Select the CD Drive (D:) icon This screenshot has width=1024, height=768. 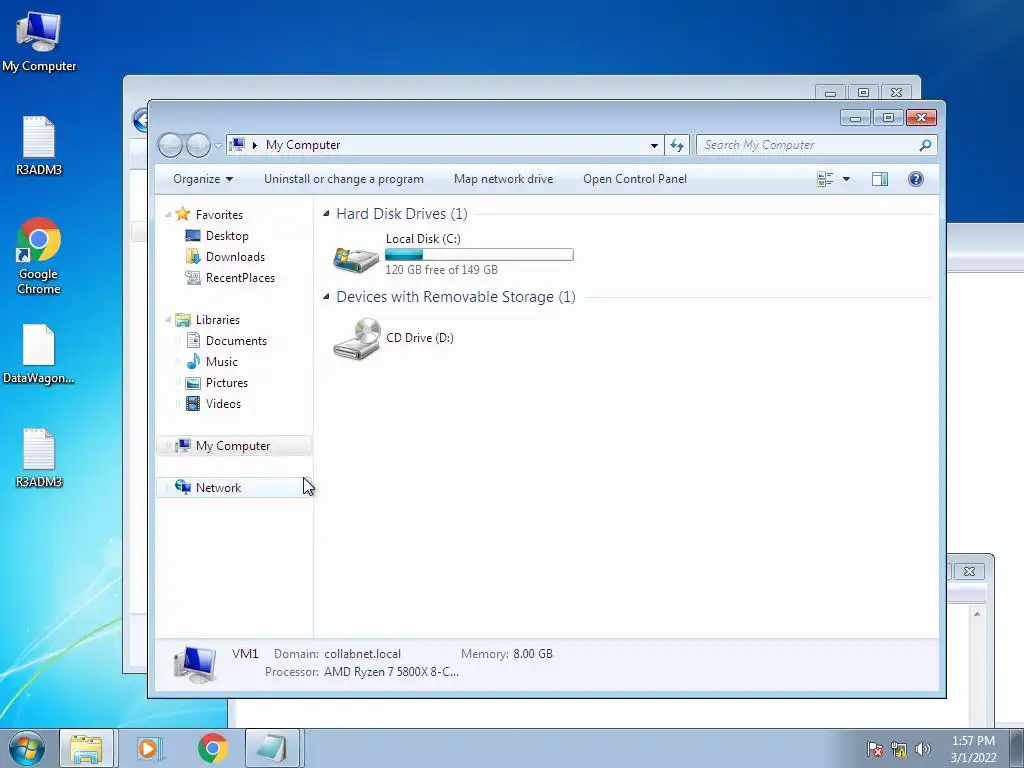(x=357, y=338)
